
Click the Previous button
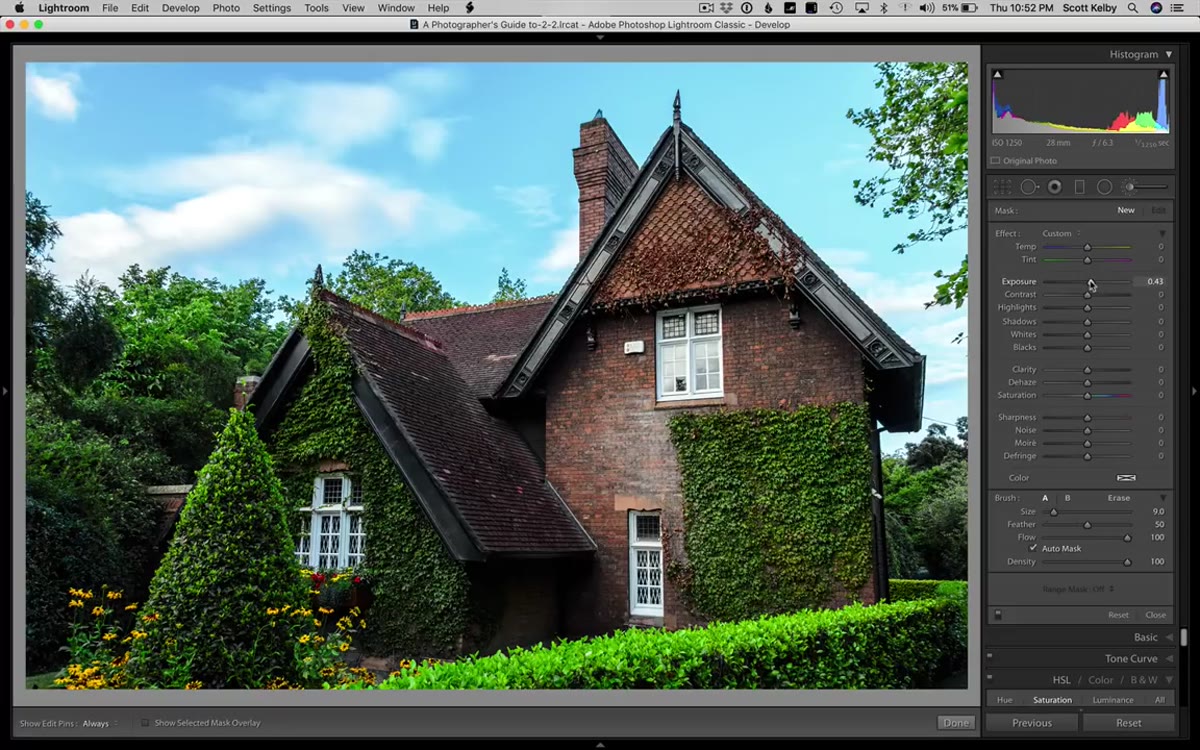pos(1031,723)
